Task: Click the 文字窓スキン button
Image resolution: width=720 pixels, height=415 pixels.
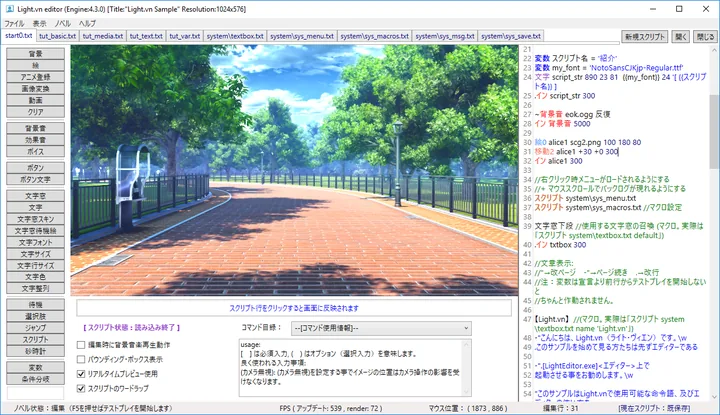Action: point(35,219)
